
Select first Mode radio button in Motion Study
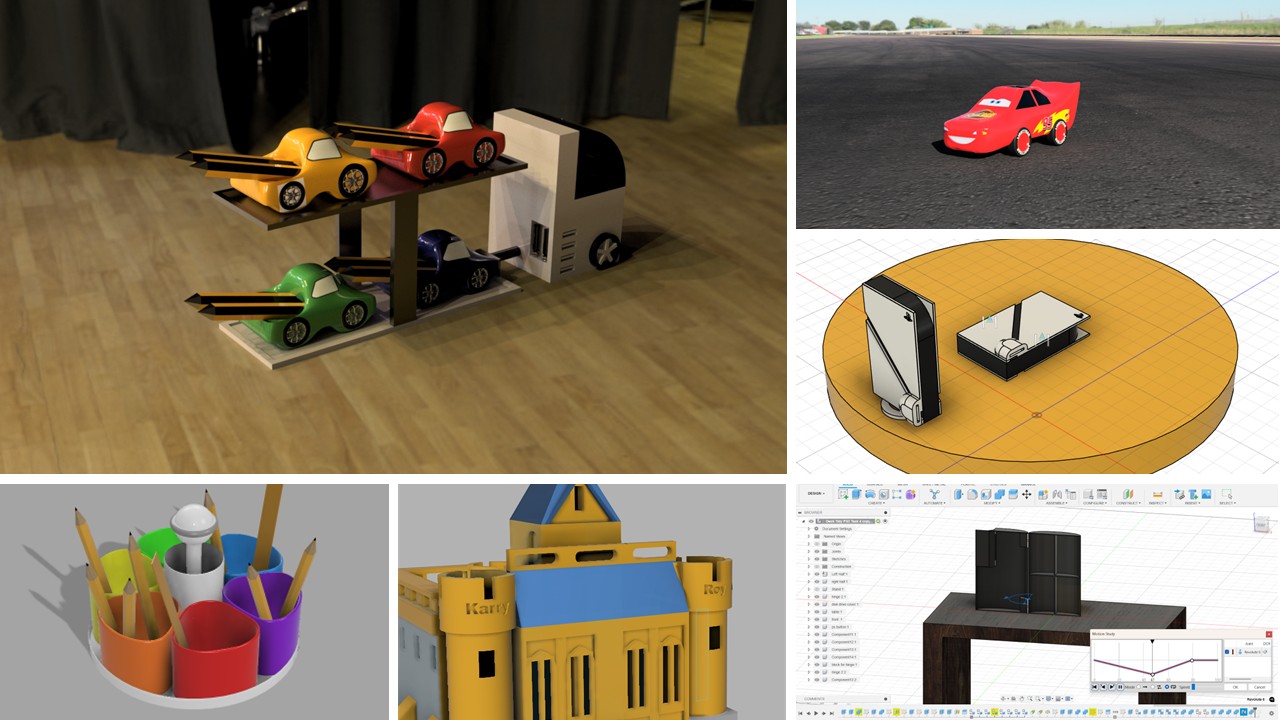point(1138,687)
